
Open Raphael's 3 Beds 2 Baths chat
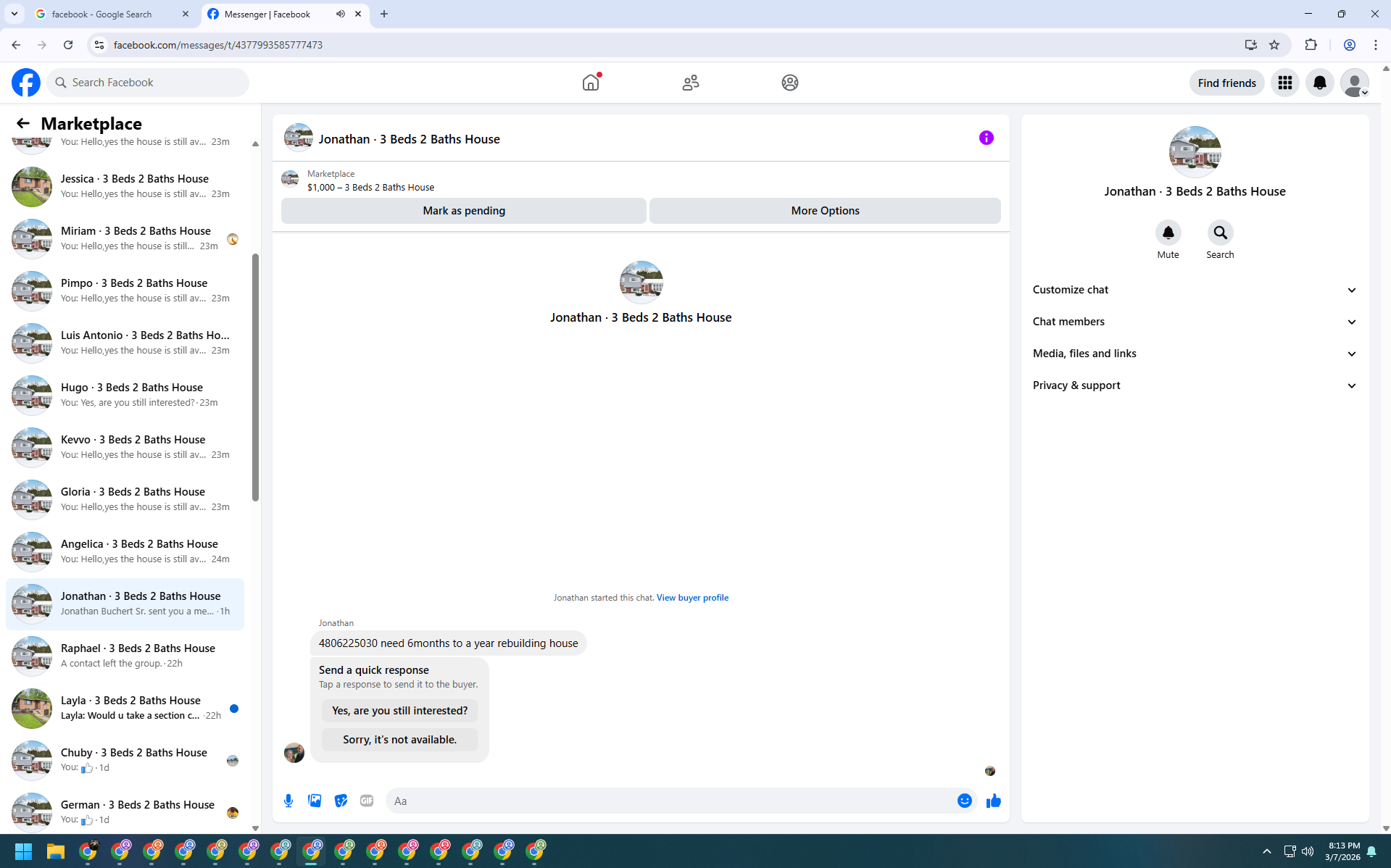(x=125, y=656)
